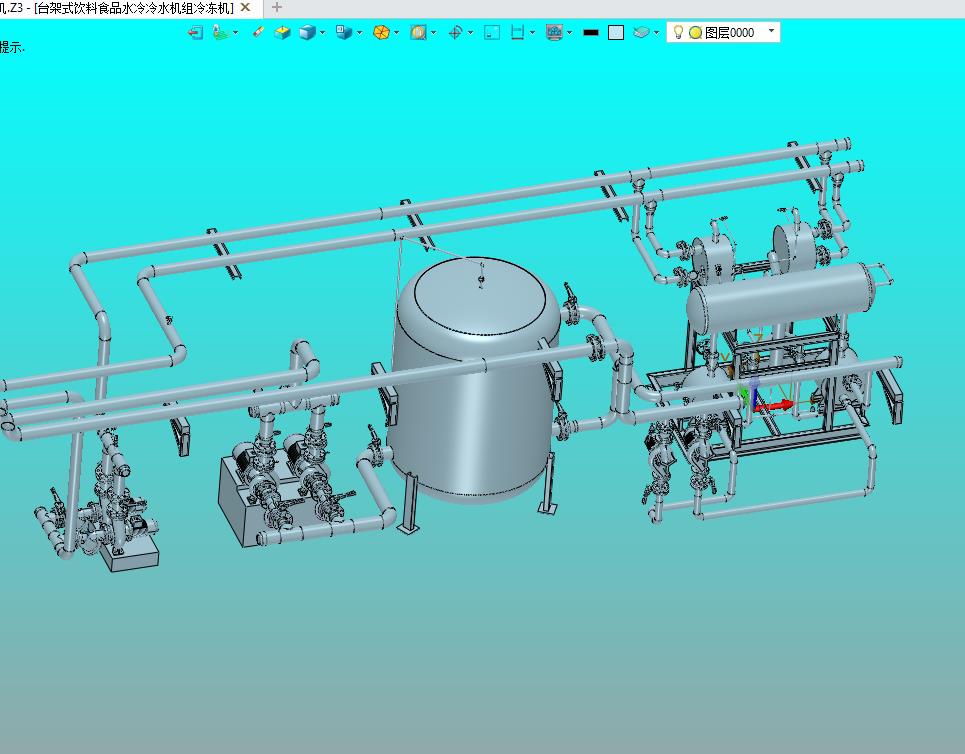Screen dimensions: 965x754
Task: Open the zoom options dropdown arrow
Action: point(434,33)
